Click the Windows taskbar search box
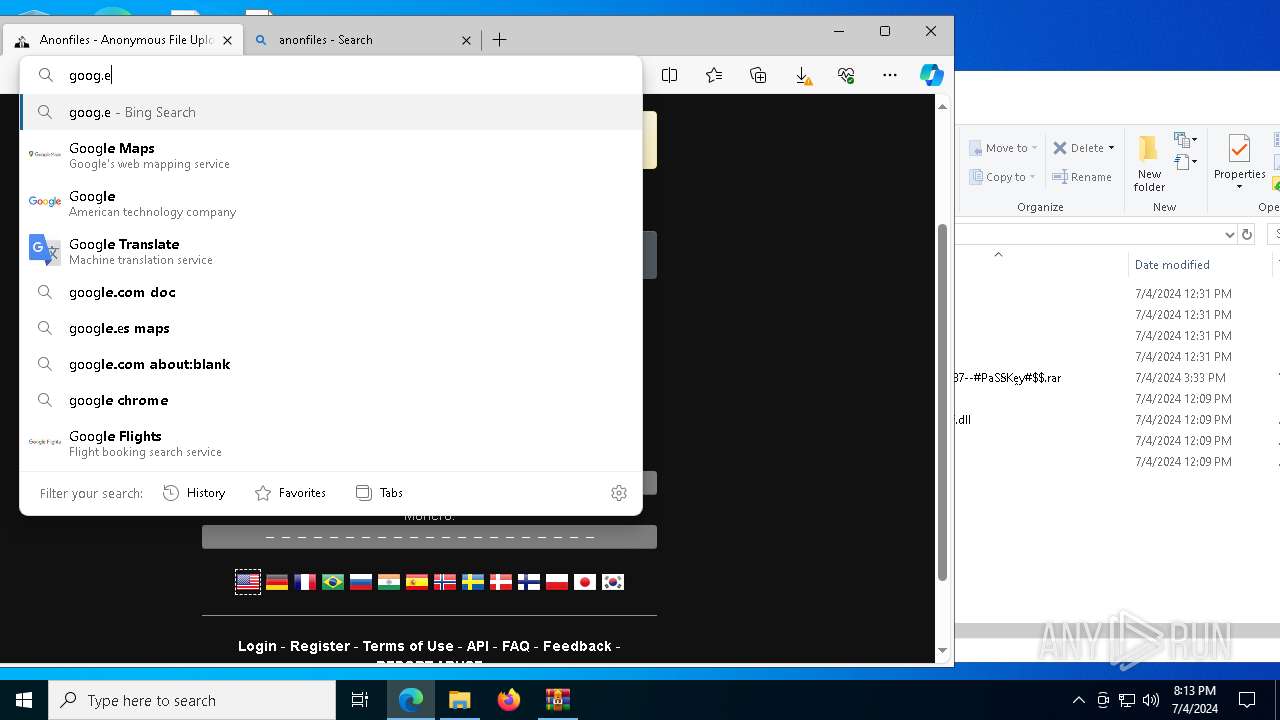This screenshot has height=720, width=1280. click(192, 700)
